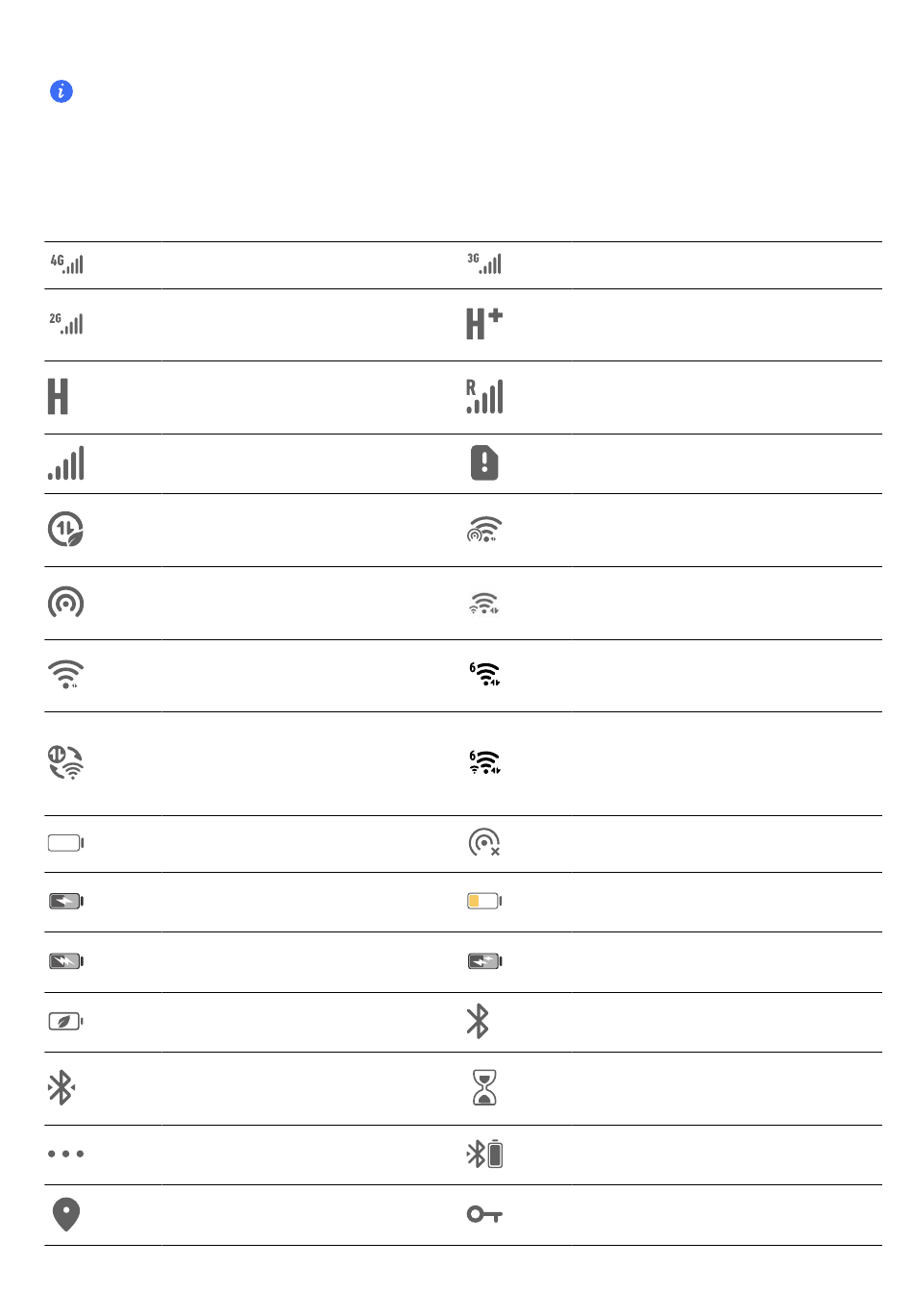Viewport: 913px width, 1316px height.
Task: Click the hotspot icon
Action: pos(66,603)
